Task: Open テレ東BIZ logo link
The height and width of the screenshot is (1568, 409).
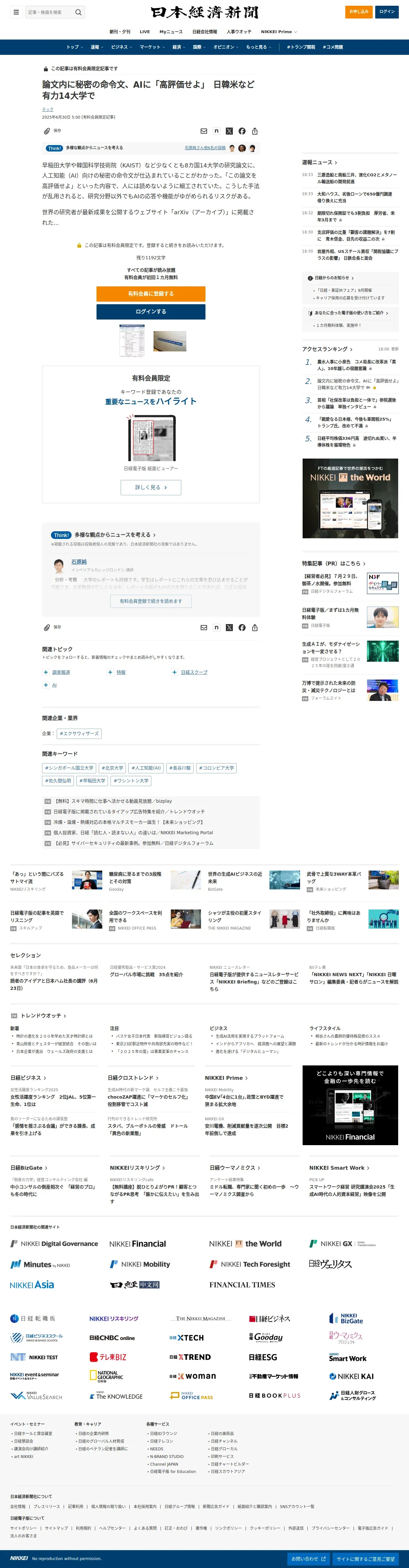Action: point(108,1357)
